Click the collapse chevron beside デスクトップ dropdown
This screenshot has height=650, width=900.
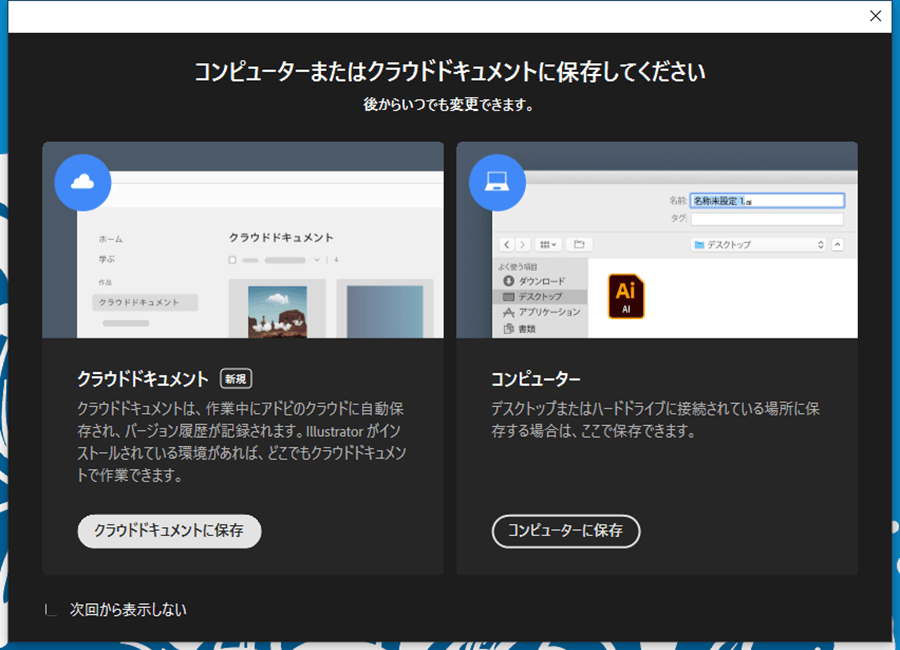[837, 245]
